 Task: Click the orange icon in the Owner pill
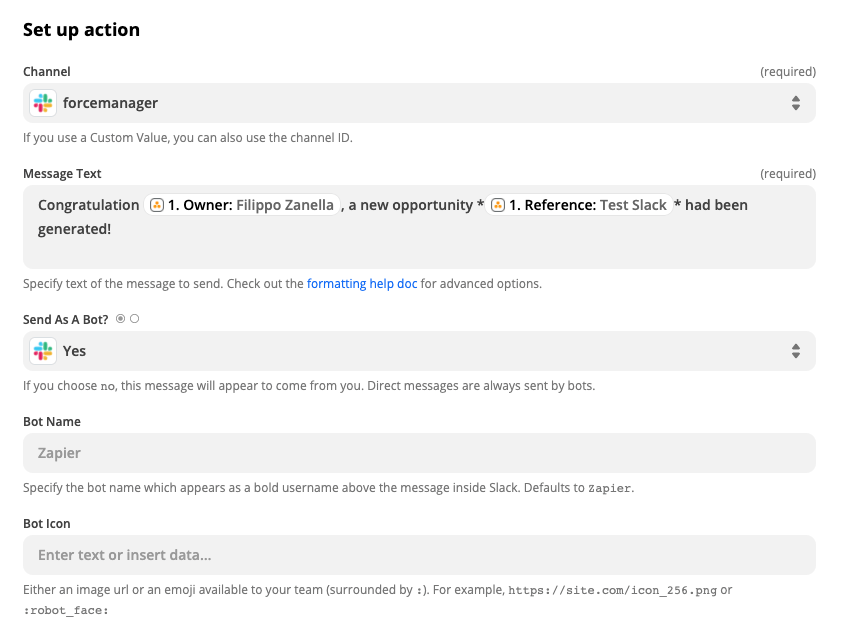click(x=156, y=205)
